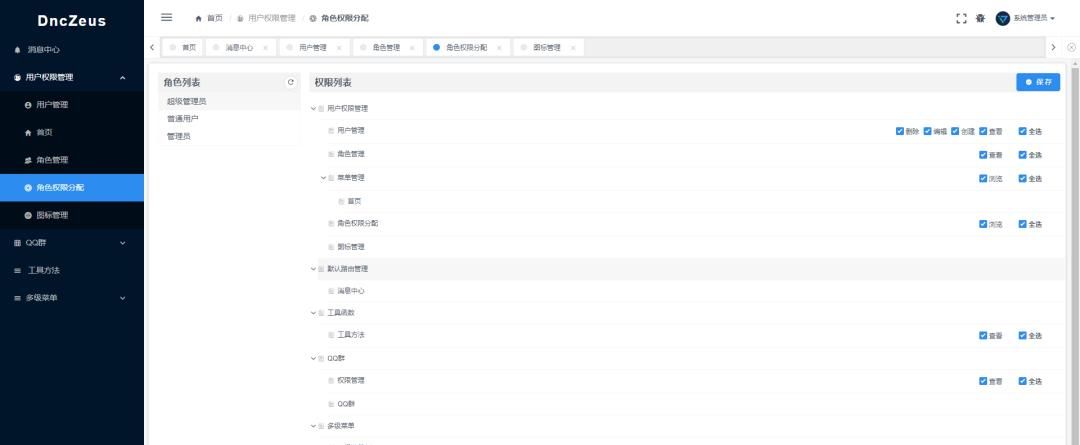
Task: Switch to the 消息中心 tab
Action: 240,48
